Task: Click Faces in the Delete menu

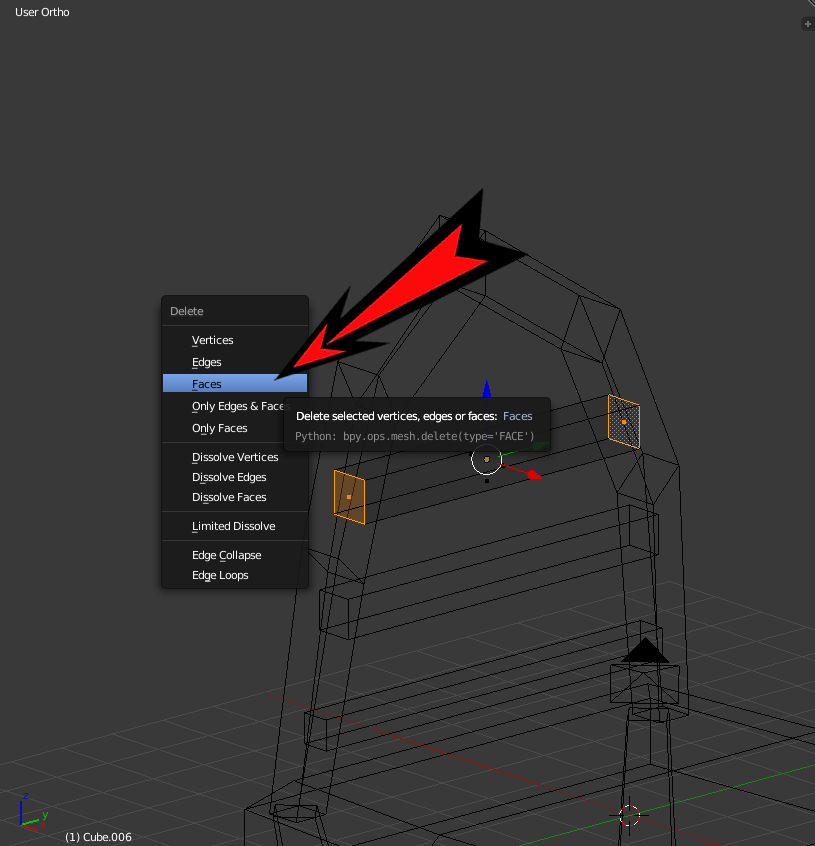Action: pos(235,384)
